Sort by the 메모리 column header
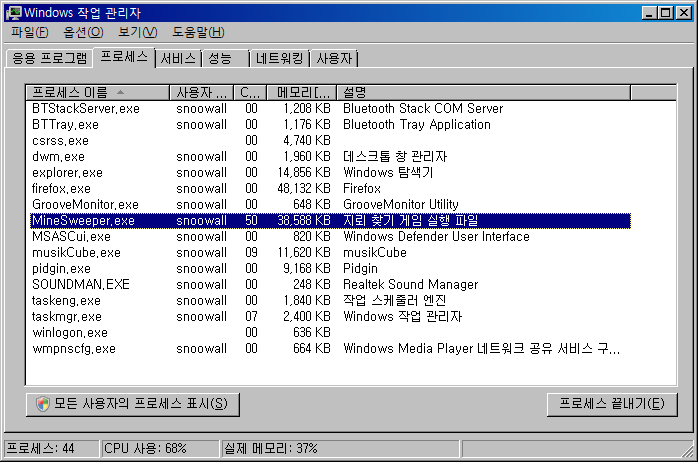This screenshot has height=462, width=698. (301, 92)
